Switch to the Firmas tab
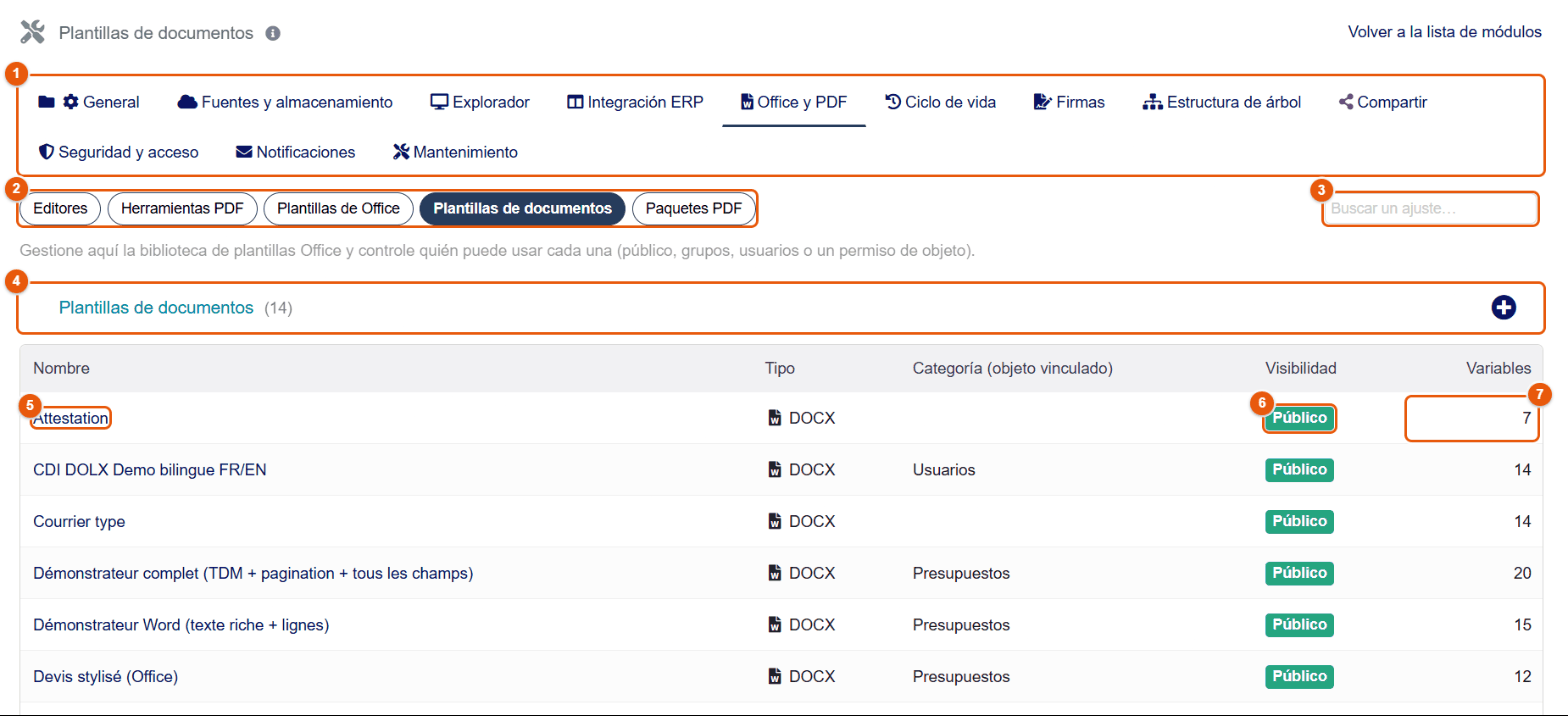1568x716 pixels. click(1069, 101)
